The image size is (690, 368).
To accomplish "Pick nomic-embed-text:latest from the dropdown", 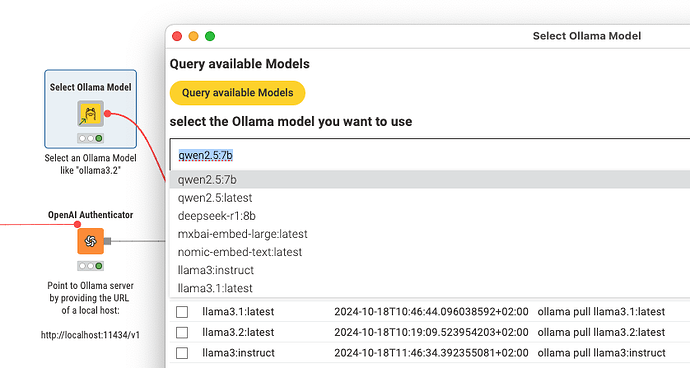I will (429, 252).
